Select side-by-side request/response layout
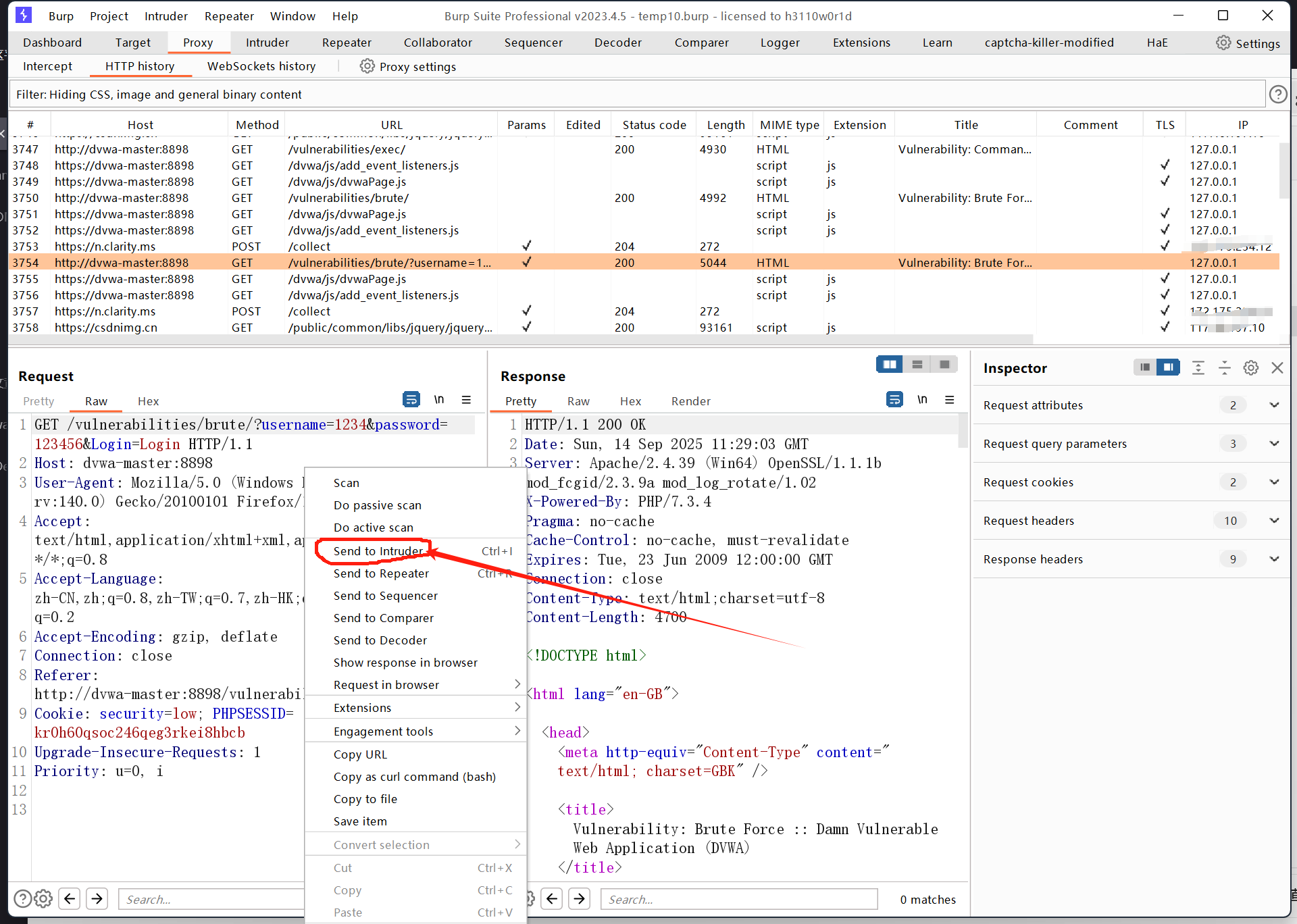 point(890,365)
